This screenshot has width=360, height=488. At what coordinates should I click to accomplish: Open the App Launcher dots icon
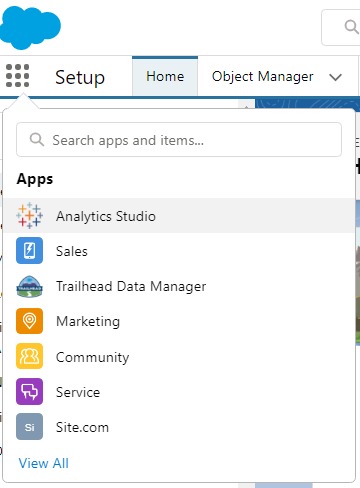coord(18,76)
